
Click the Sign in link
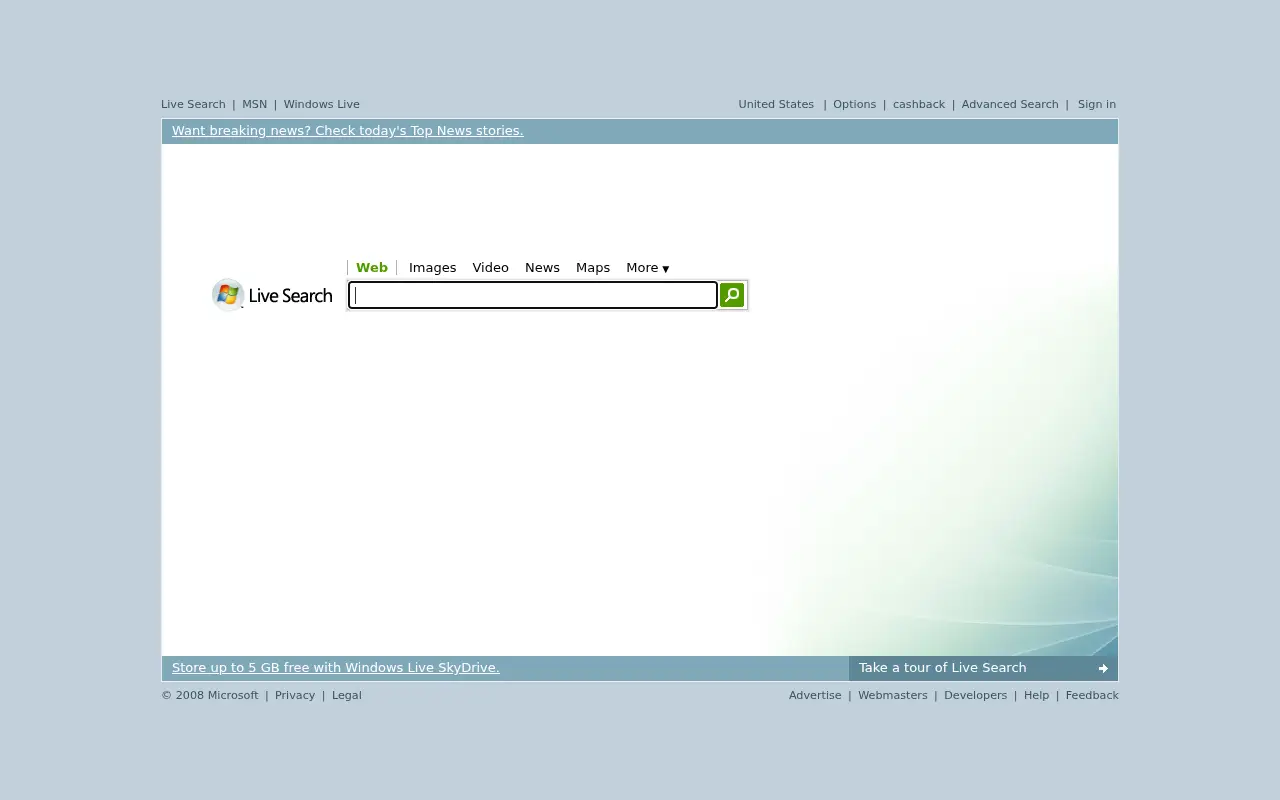pyautogui.click(x=1097, y=104)
